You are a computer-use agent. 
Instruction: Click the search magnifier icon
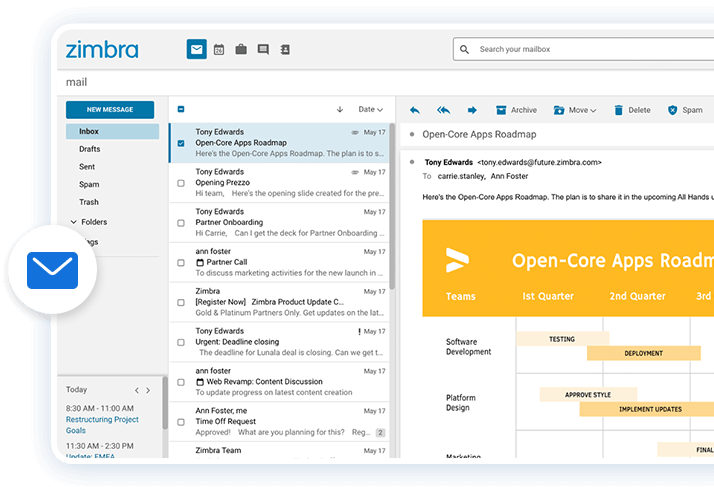[464, 49]
